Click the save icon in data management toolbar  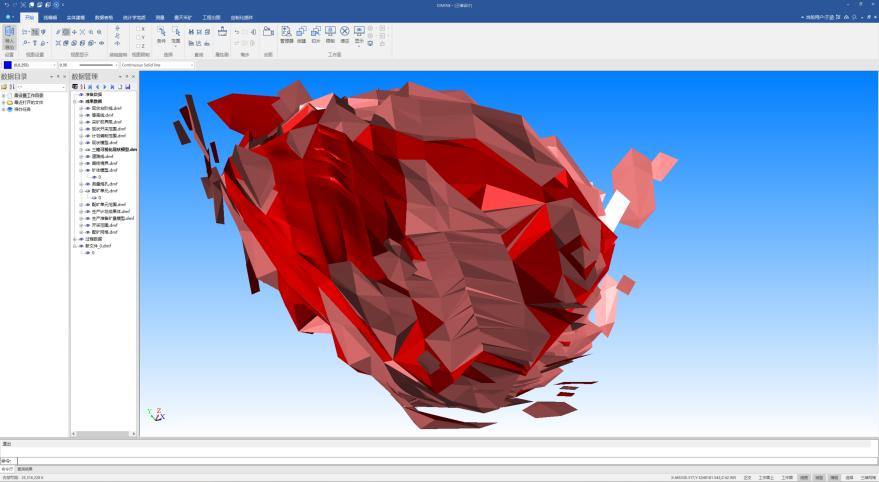click(128, 87)
